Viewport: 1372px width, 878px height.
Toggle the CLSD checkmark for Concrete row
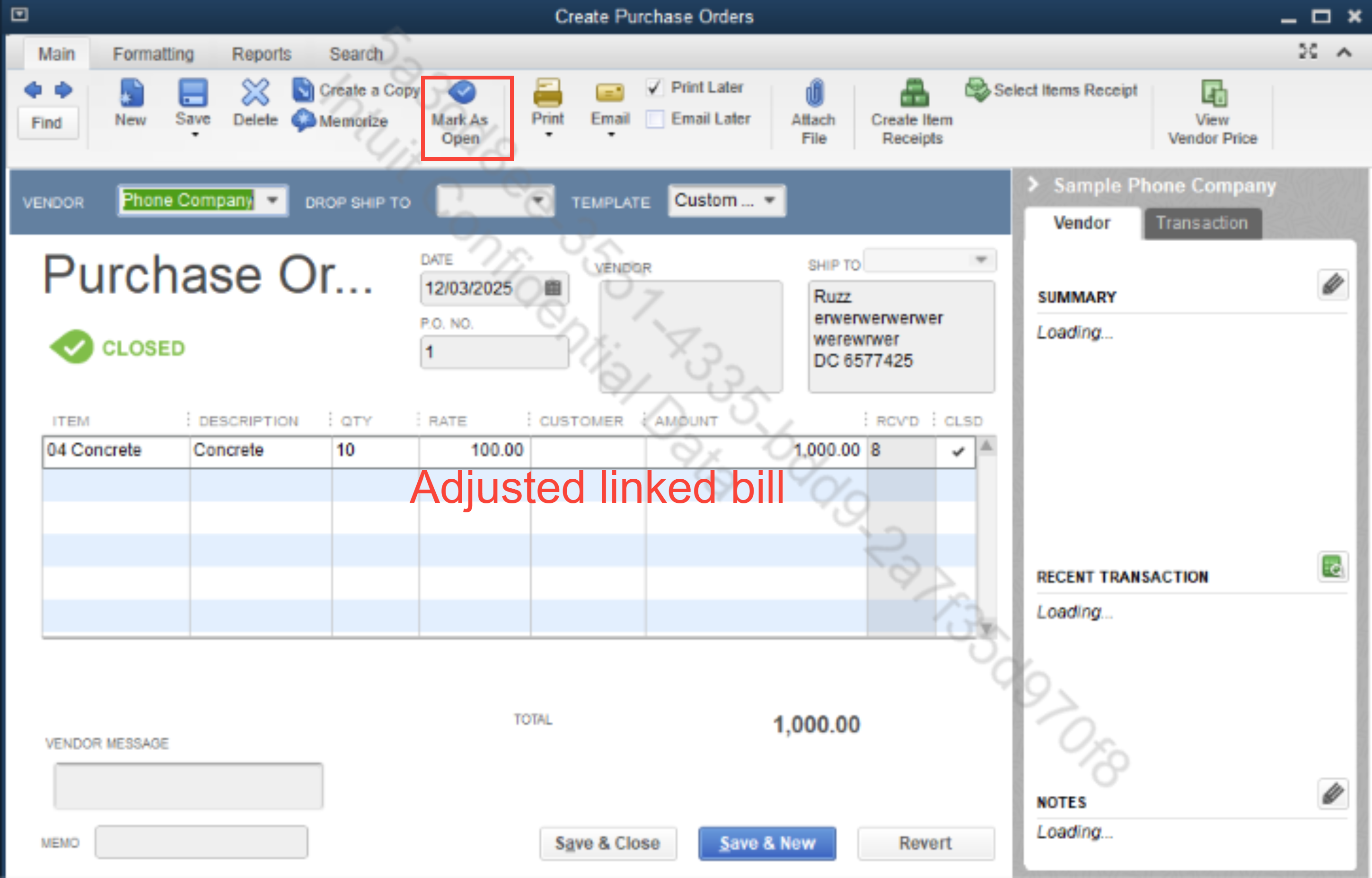pos(958,452)
